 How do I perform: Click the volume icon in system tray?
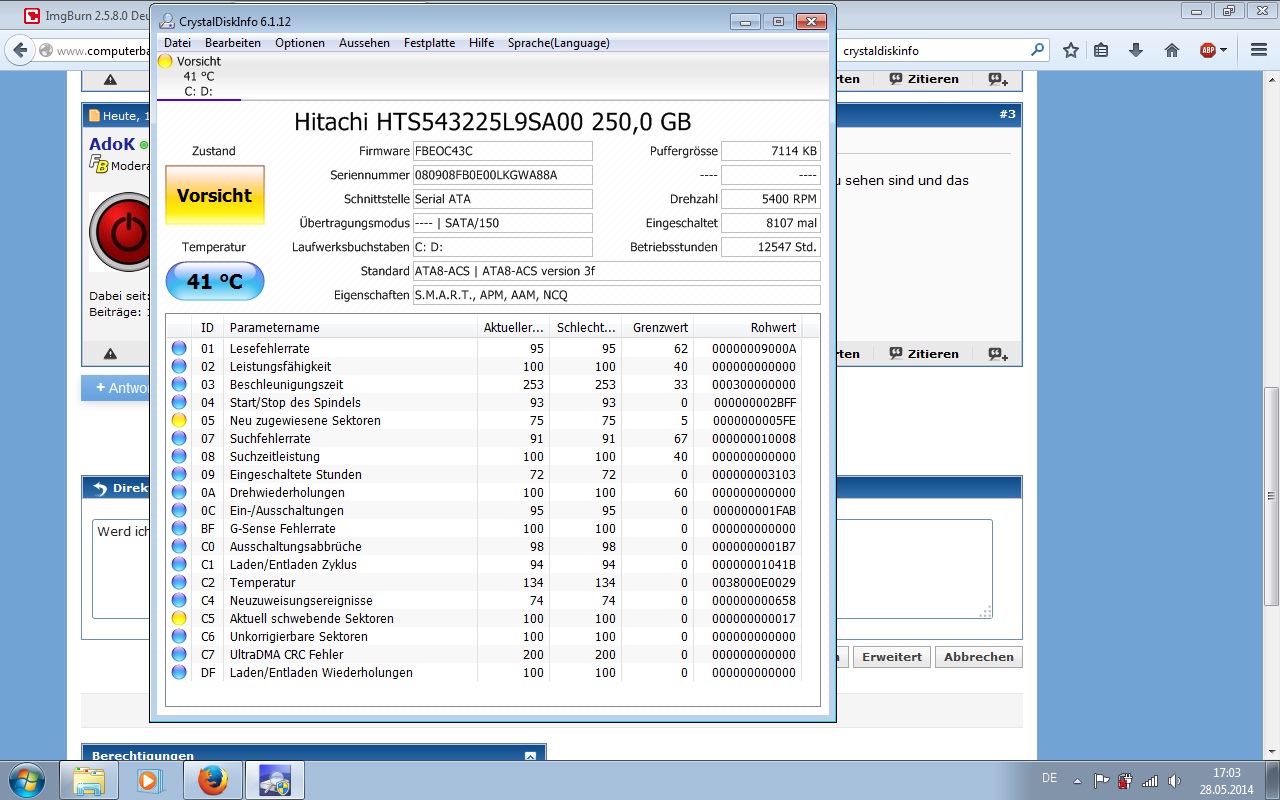[1174, 780]
